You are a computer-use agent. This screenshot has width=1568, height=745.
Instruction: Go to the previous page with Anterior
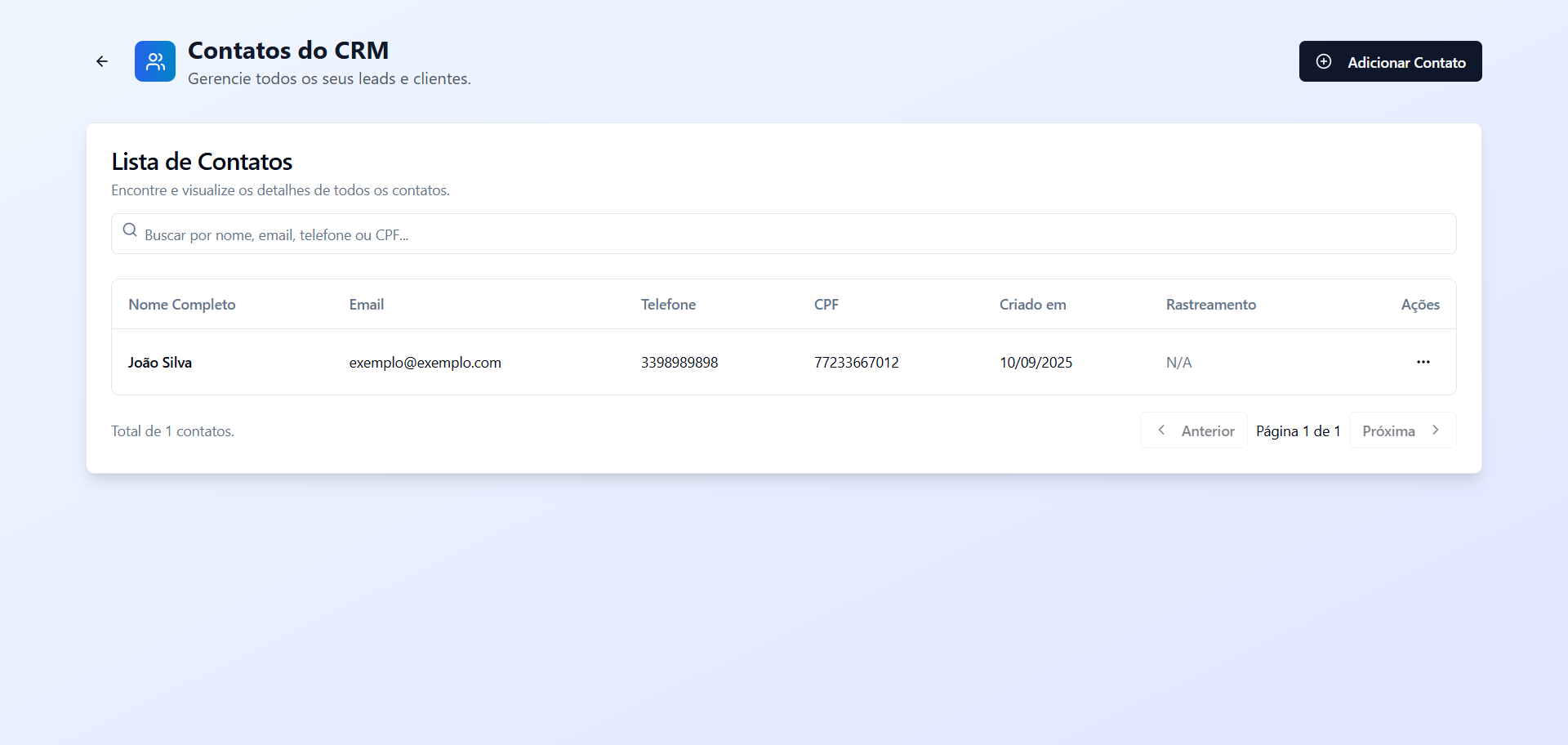(1194, 430)
